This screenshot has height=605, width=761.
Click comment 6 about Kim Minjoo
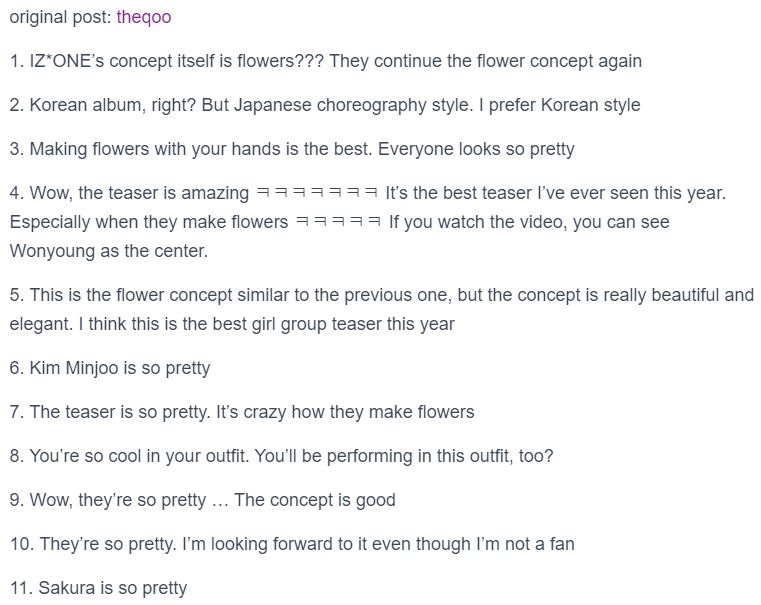[x=110, y=368]
